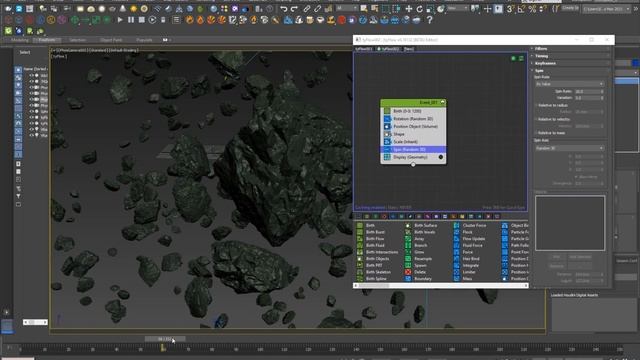
Task: Select the Rotation (Random 3D) operator
Action: (413, 119)
